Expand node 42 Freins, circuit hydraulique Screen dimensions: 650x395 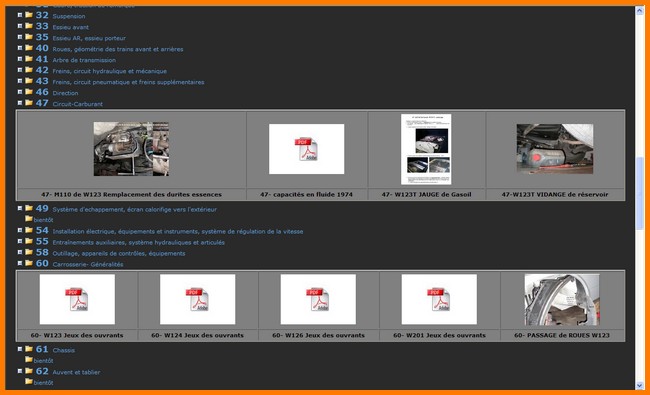[19, 70]
